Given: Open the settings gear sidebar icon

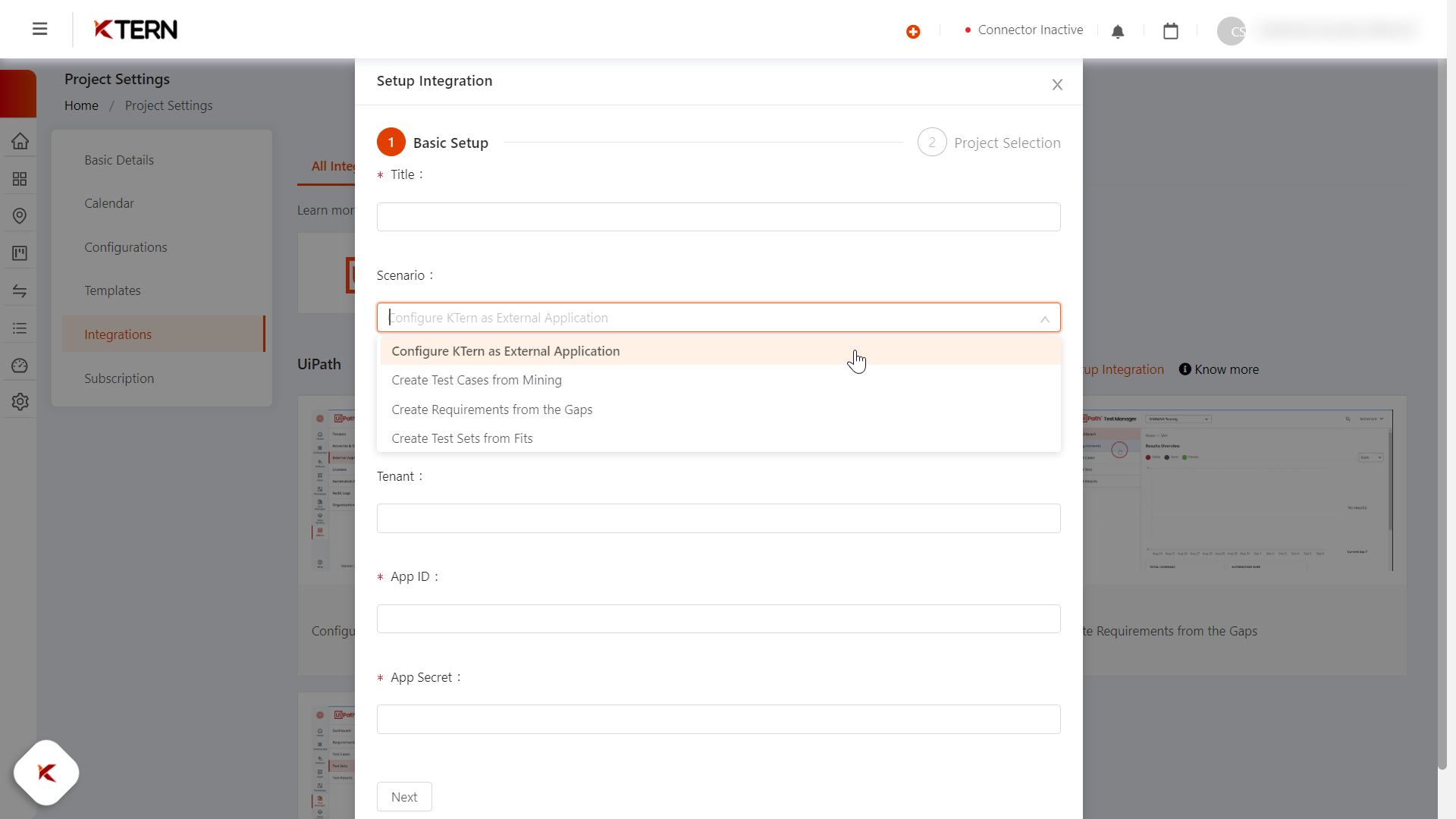Looking at the screenshot, I should (20, 402).
